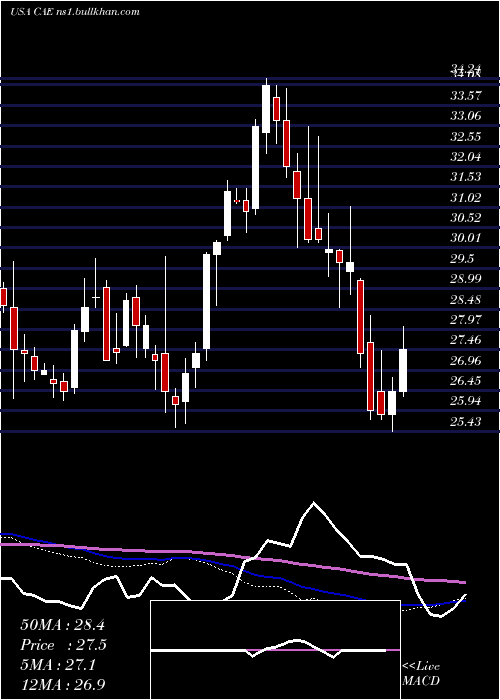Click the 25.43 price axis label

click(466, 422)
